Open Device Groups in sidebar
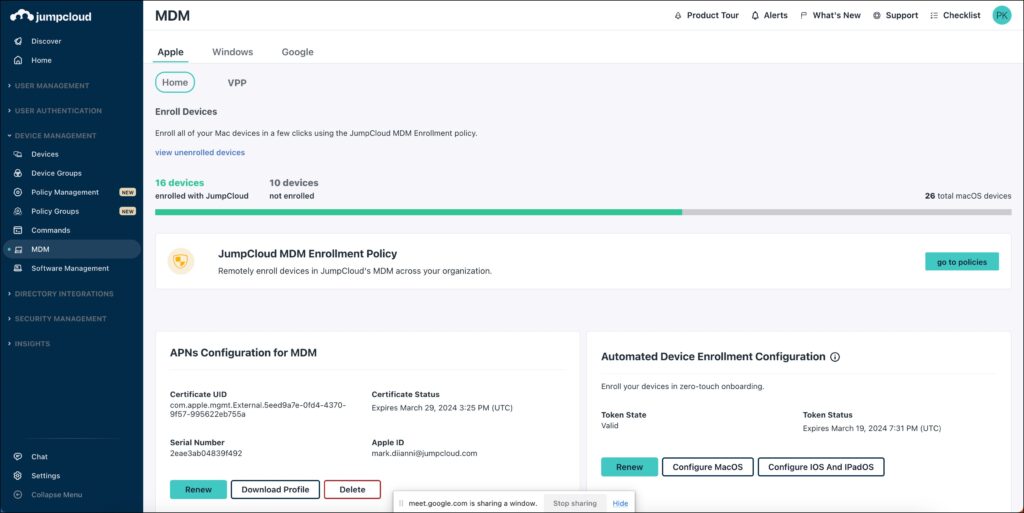The height and width of the screenshot is (513, 1024). [x=56, y=173]
